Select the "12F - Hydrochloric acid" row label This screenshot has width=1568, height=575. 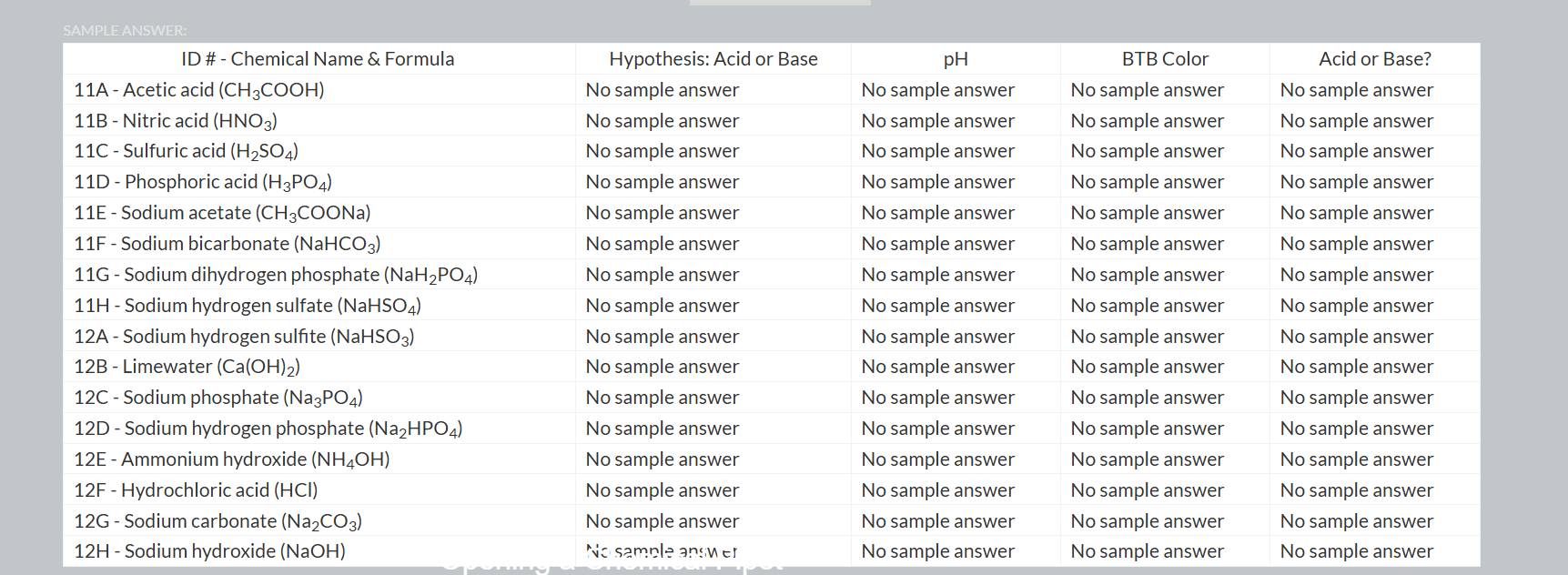tap(196, 490)
